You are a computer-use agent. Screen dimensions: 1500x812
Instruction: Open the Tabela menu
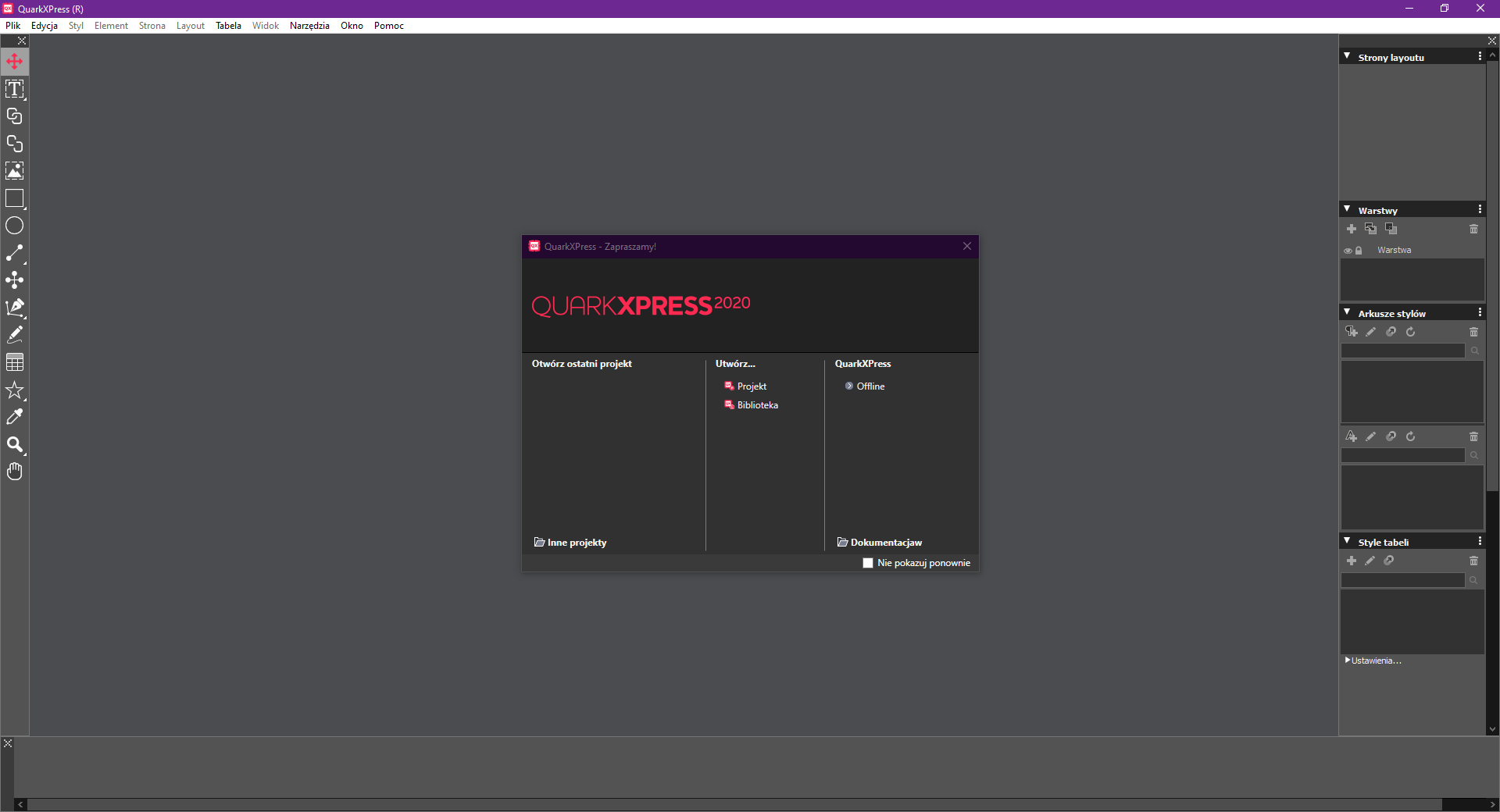coord(228,26)
